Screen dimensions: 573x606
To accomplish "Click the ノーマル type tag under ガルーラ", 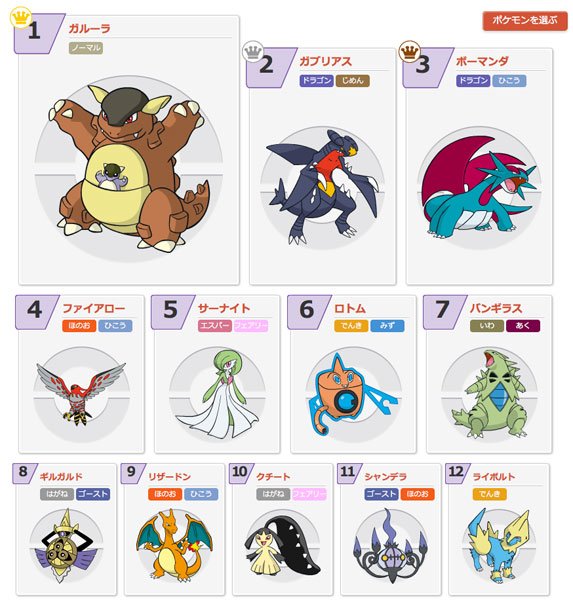I will click(86, 48).
